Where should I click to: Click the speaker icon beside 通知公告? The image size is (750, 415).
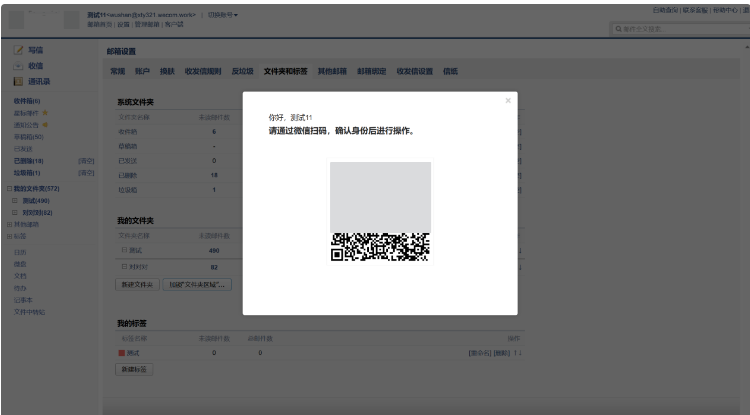45,125
